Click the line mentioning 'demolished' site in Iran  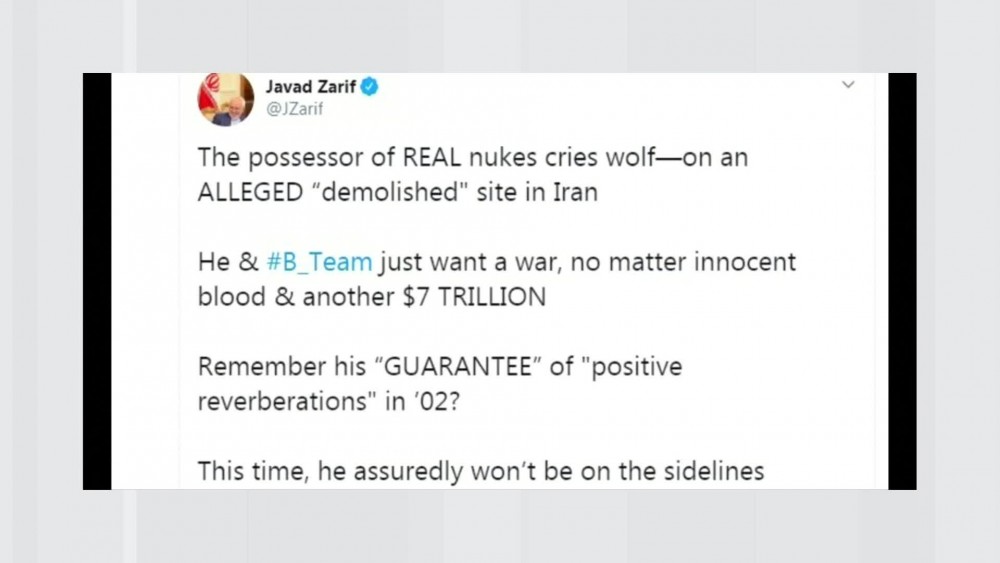click(x=398, y=190)
